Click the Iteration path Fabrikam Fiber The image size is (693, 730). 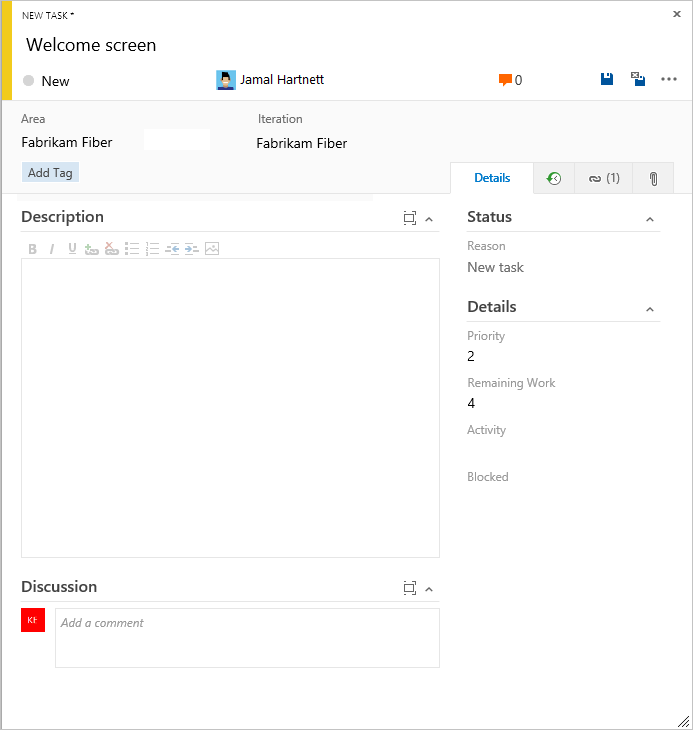tap(302, 143)
